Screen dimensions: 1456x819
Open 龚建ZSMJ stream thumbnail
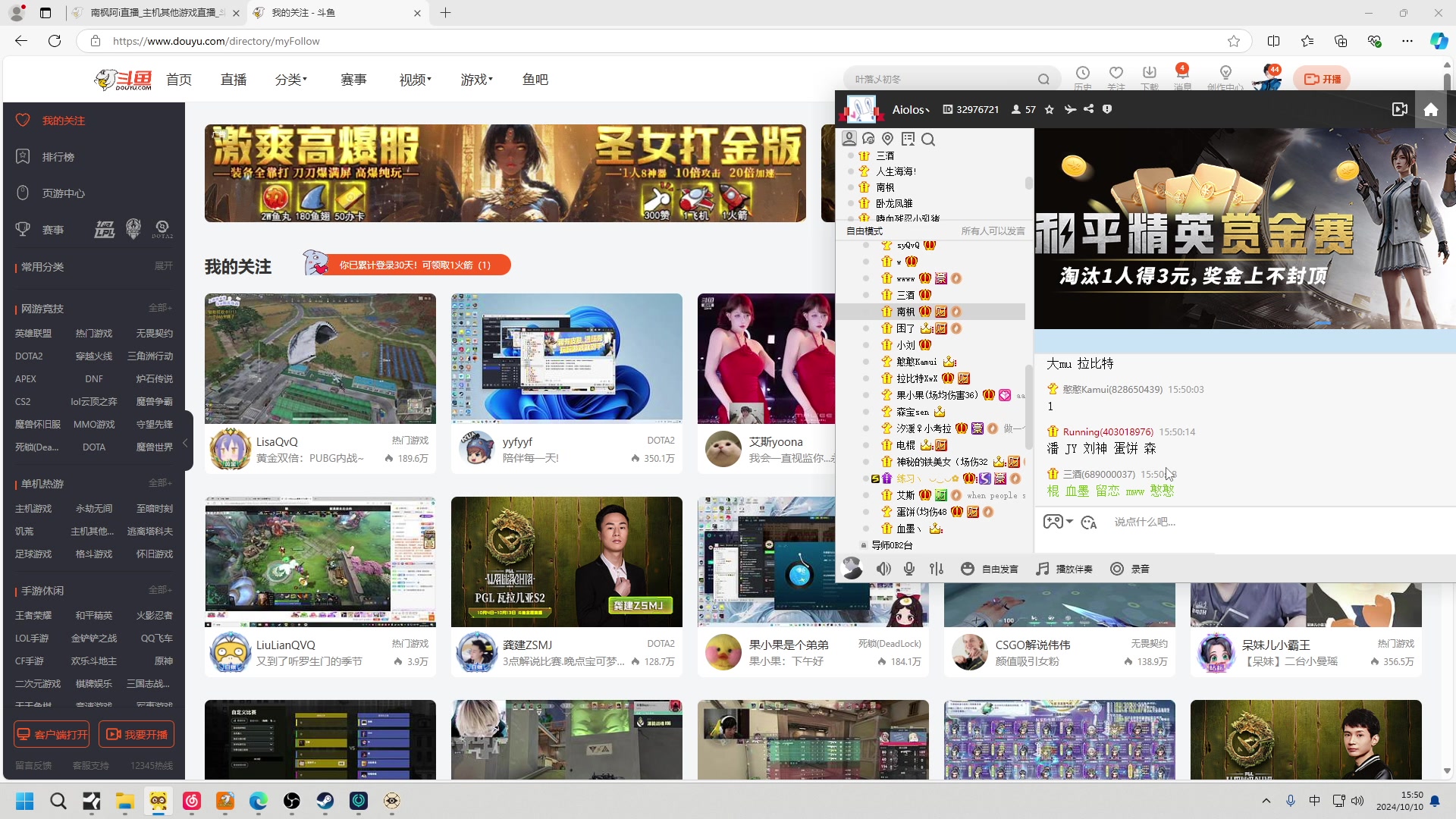coord(566,562)
